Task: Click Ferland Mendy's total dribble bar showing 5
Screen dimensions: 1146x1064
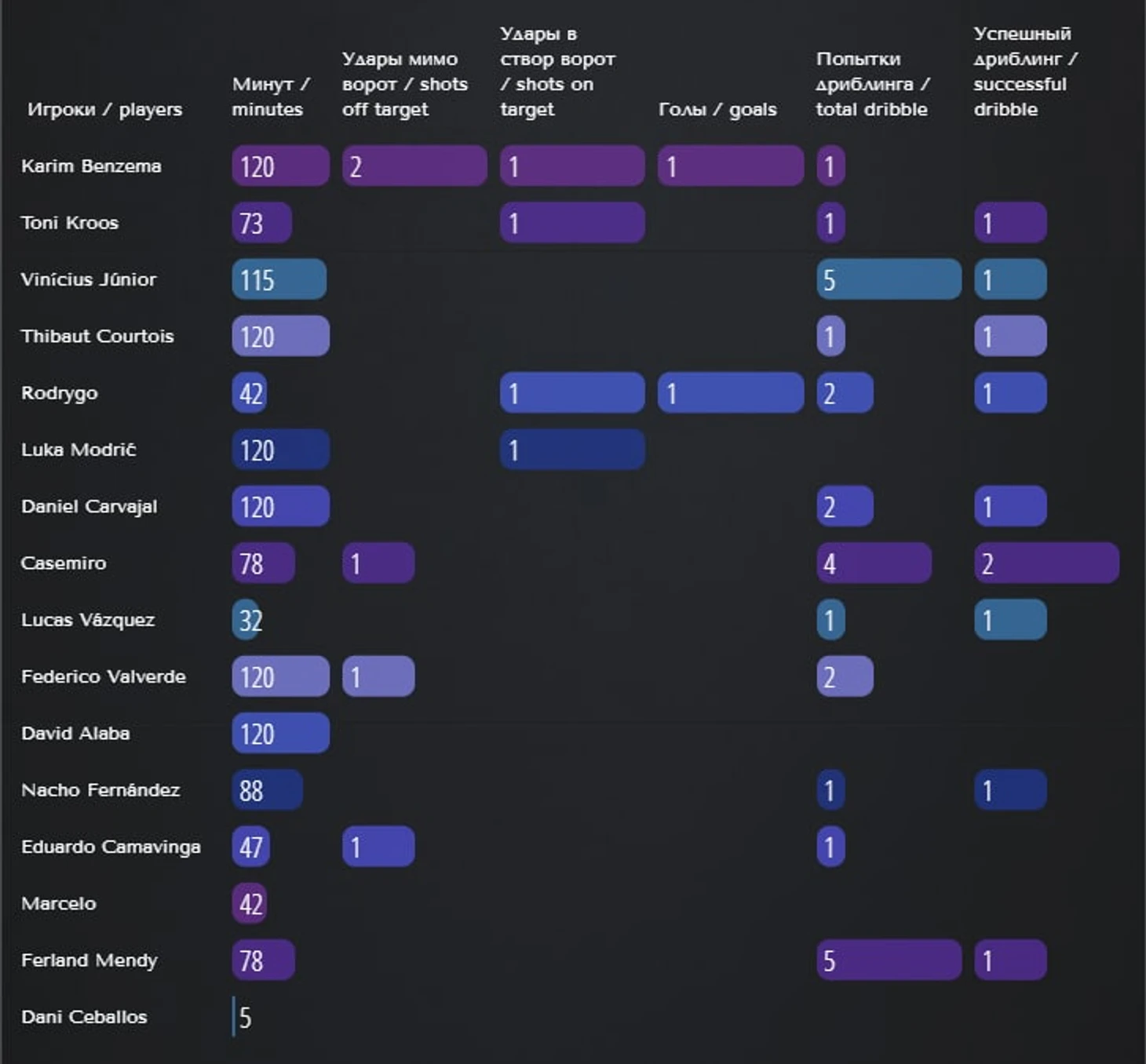Action: 889,960
